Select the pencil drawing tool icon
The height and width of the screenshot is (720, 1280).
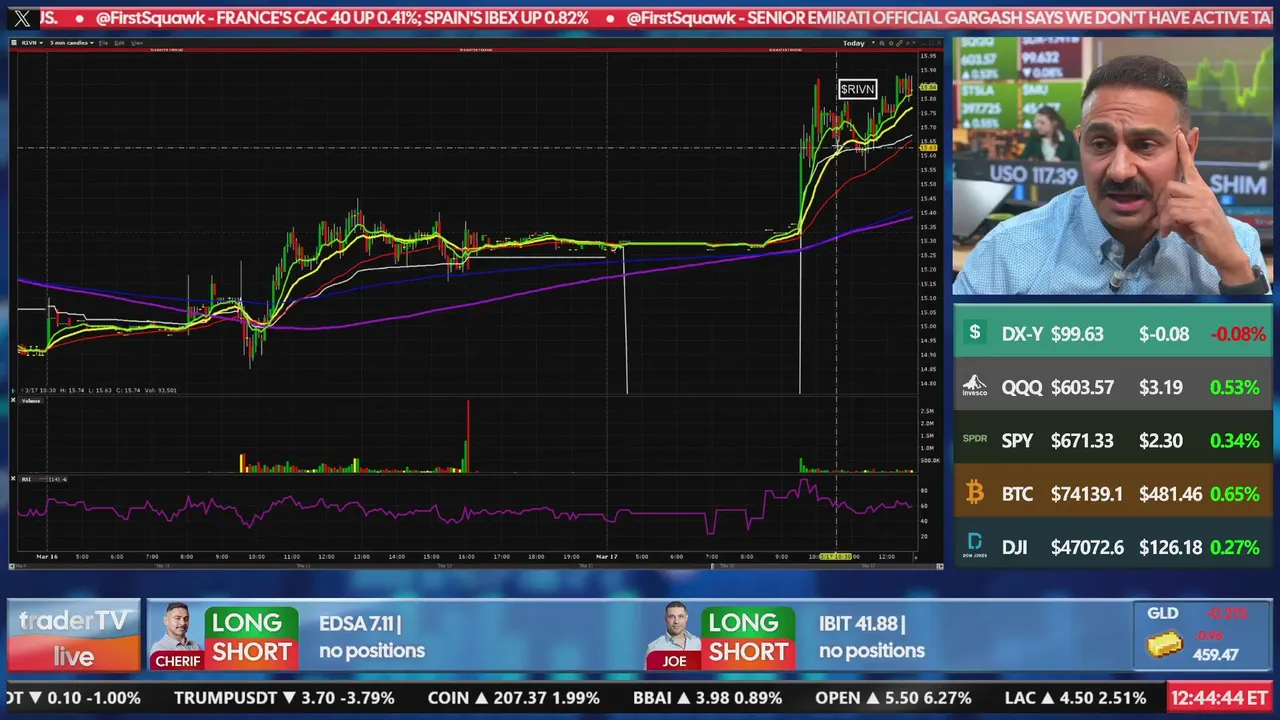pos(908,43)
